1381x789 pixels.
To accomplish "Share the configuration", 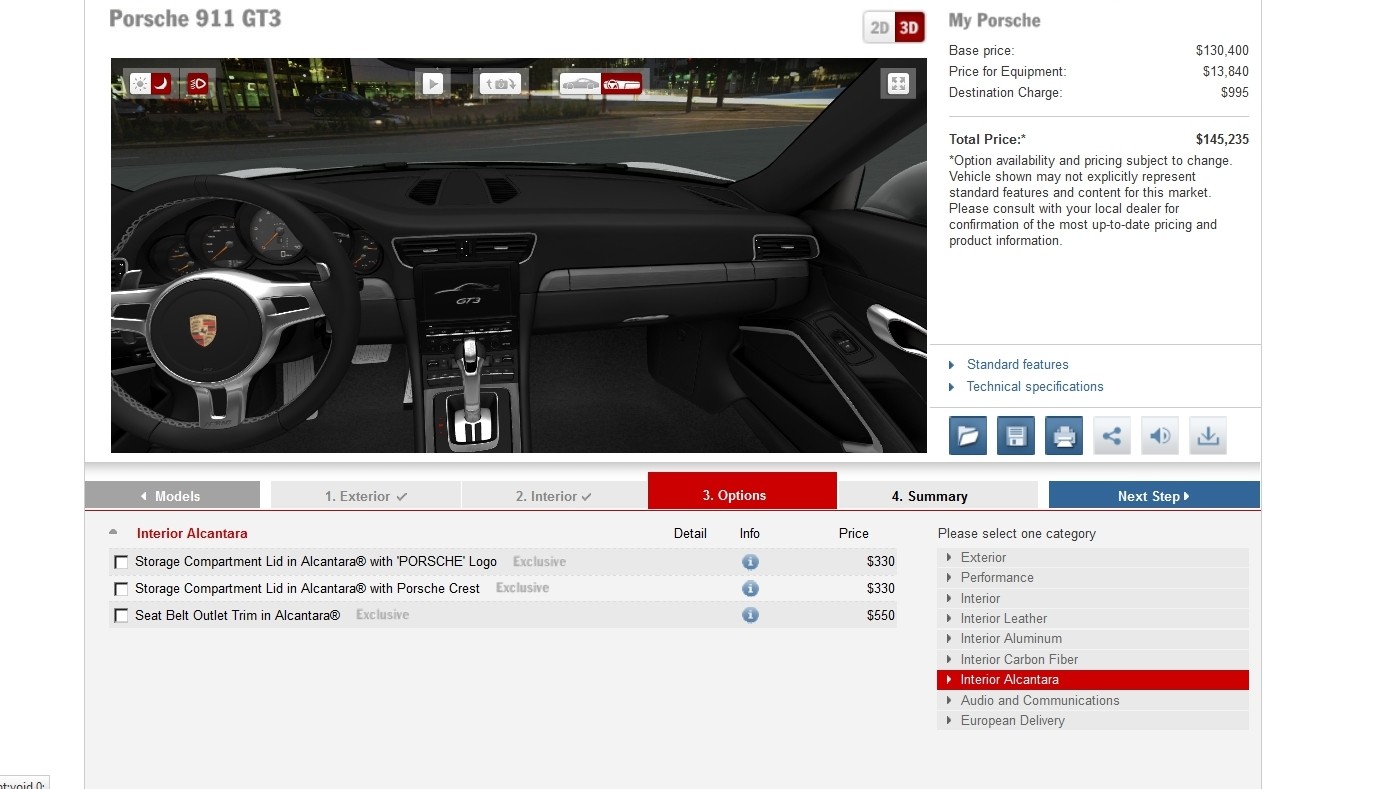I will tap(1112, 436).
